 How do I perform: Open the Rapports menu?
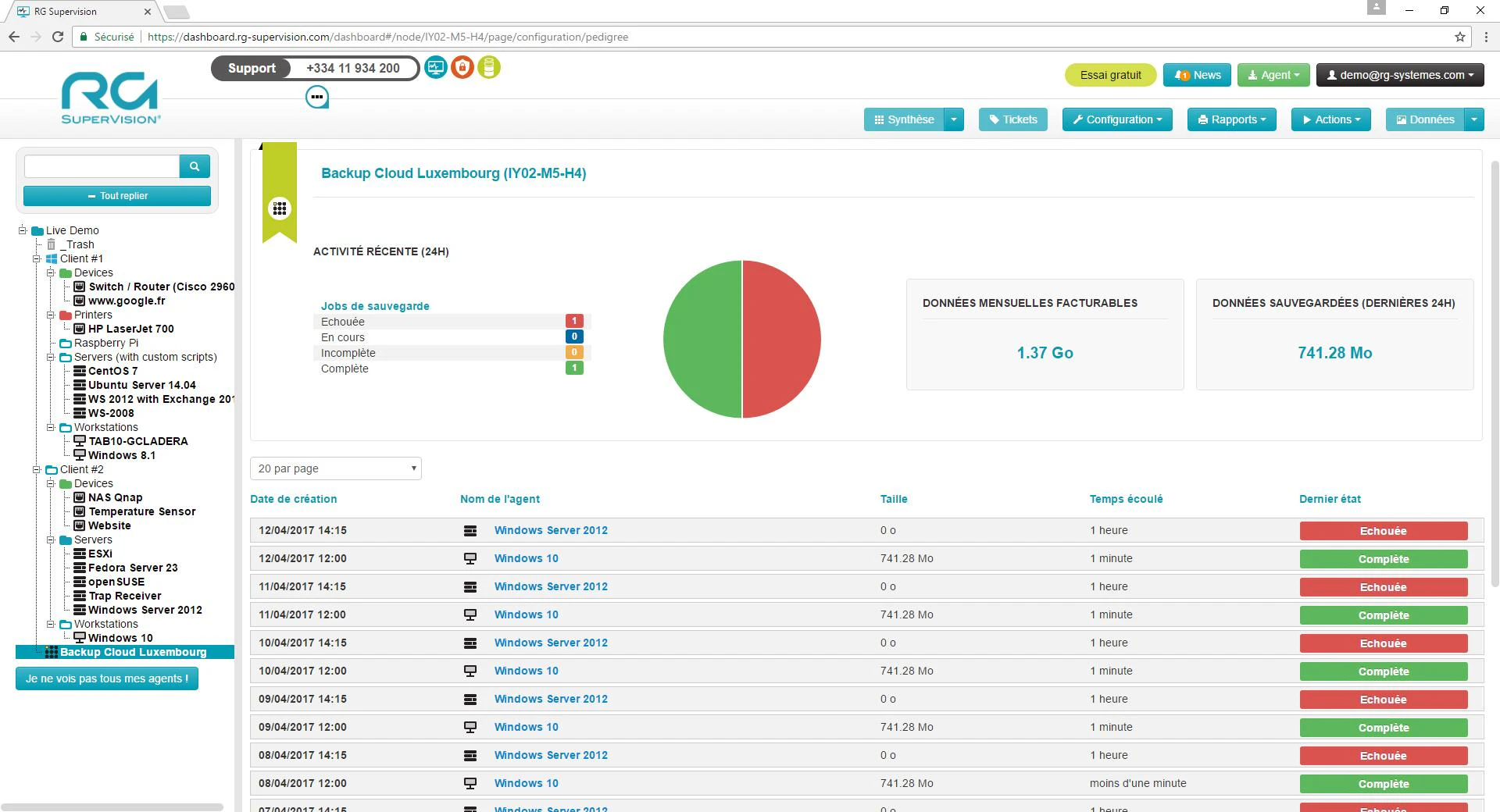pyautogui.click(x=1232, y=119)
